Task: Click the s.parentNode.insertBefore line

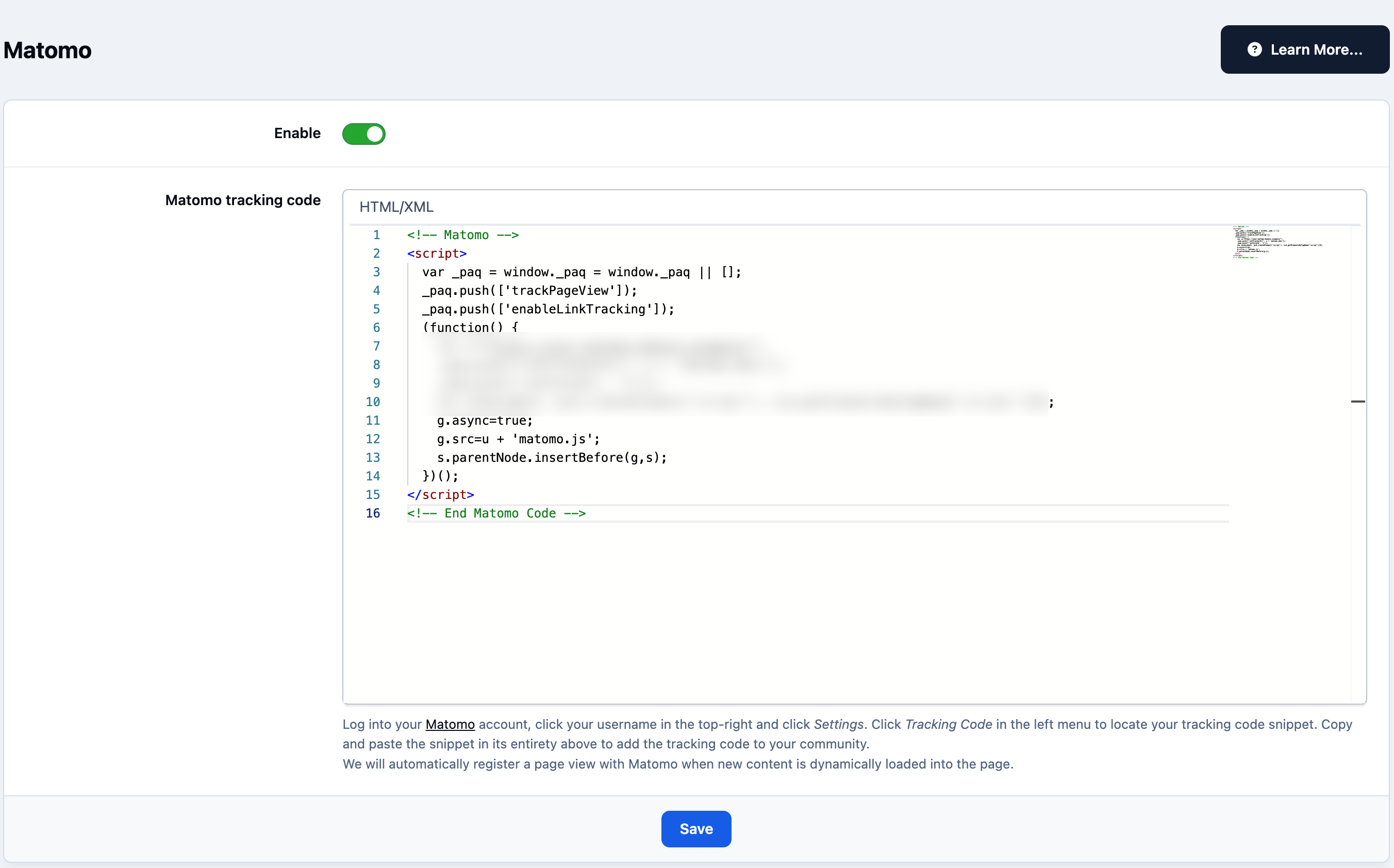Action: (x=552, y=458)
